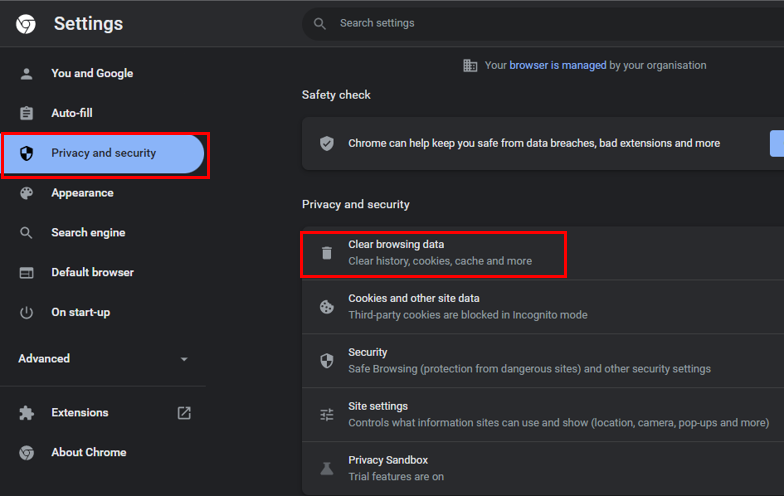Screen dimensions: 784x498
Task: Click the 'Settings' page title
Action: tap(88, 24)
